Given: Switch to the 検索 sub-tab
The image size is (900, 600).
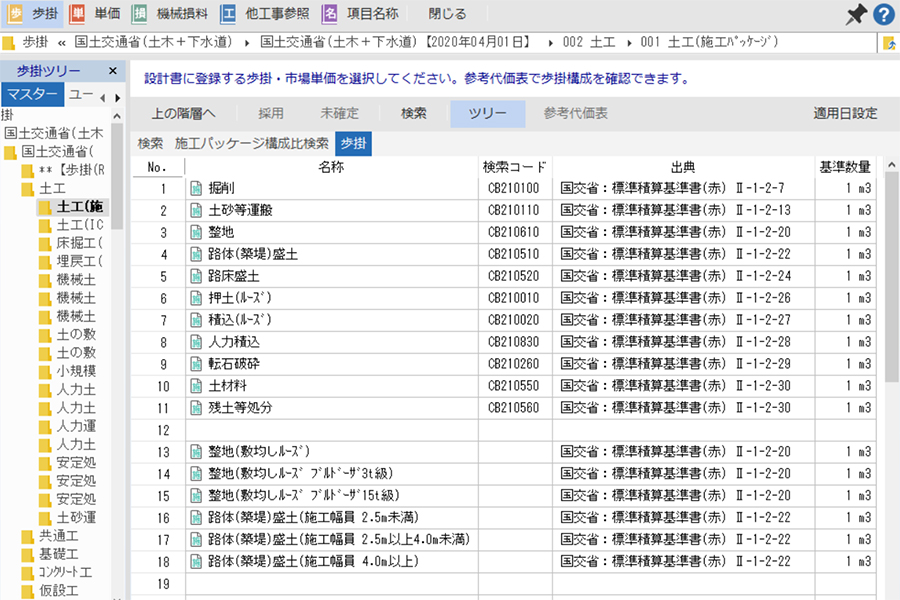Looking at the screenshot, I should (150, 144).
